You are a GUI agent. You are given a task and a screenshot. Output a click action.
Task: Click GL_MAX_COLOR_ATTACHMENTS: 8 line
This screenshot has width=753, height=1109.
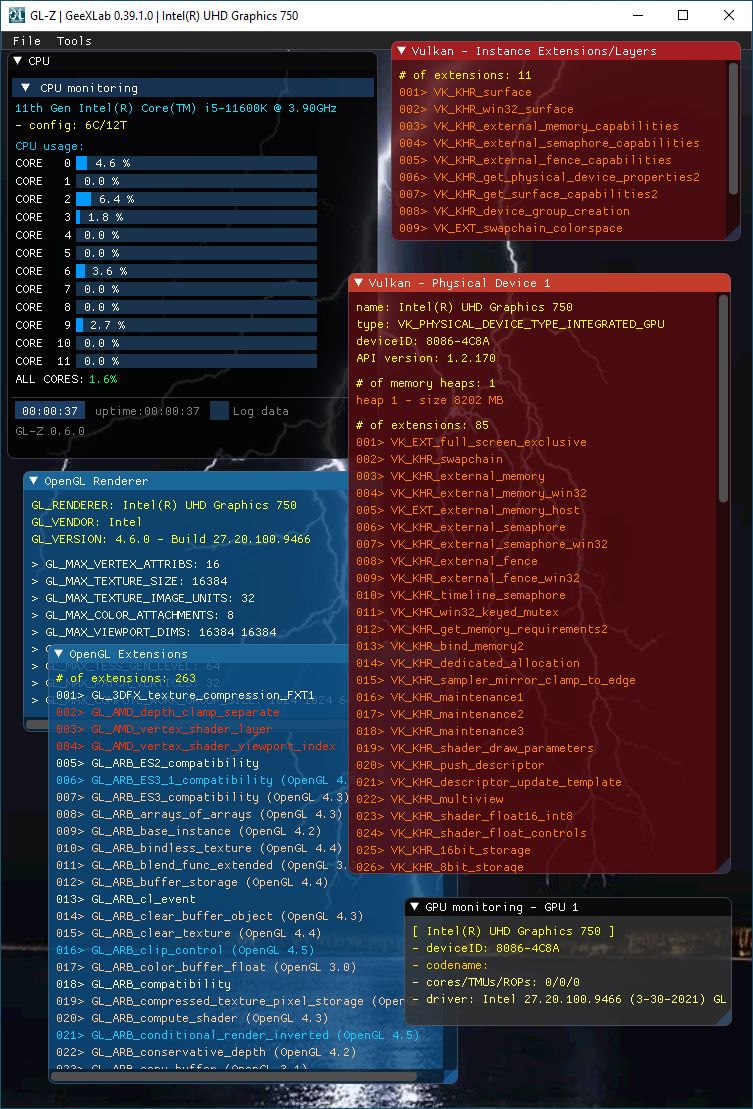[132, 615]
